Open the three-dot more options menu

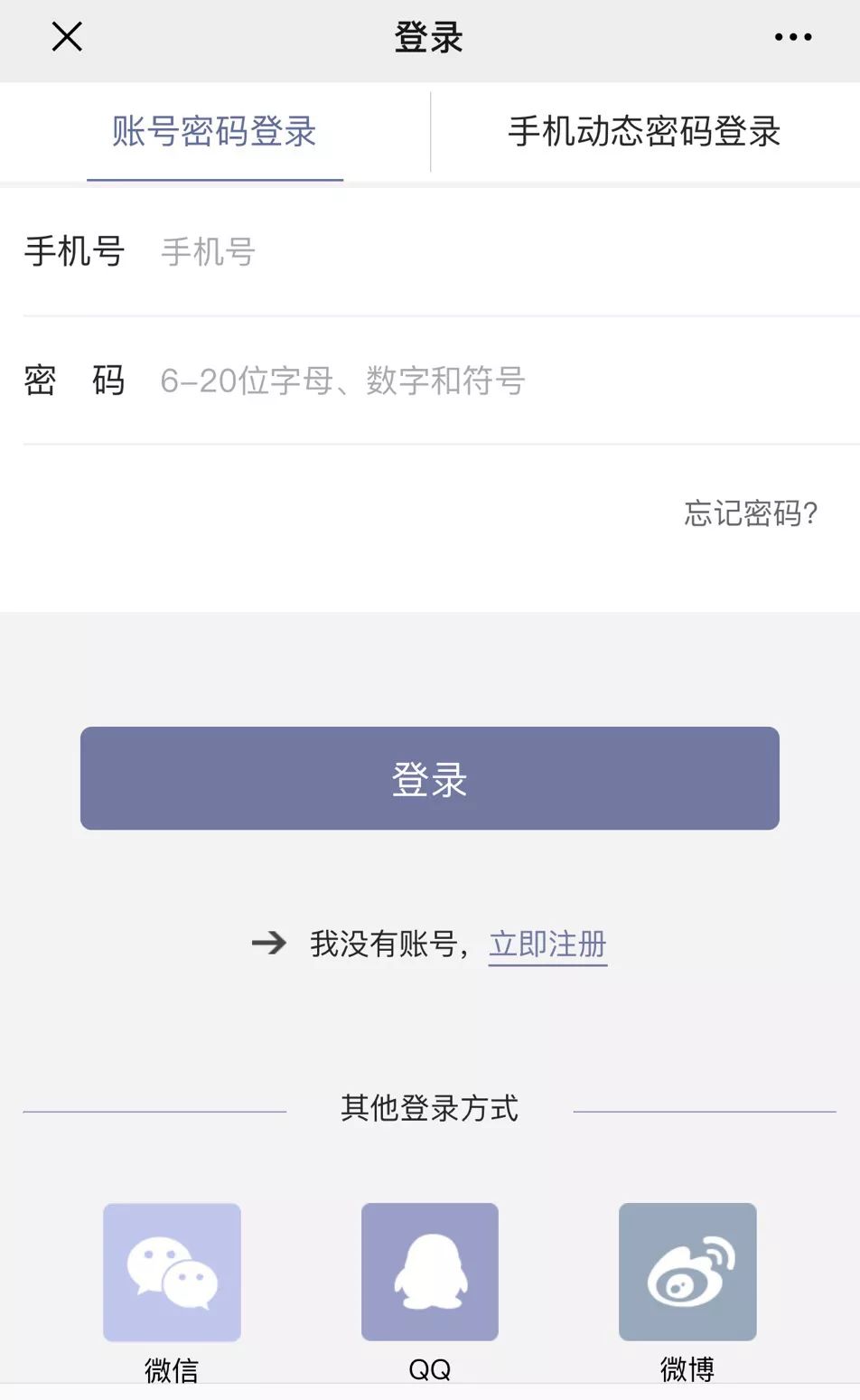[793, 37]
